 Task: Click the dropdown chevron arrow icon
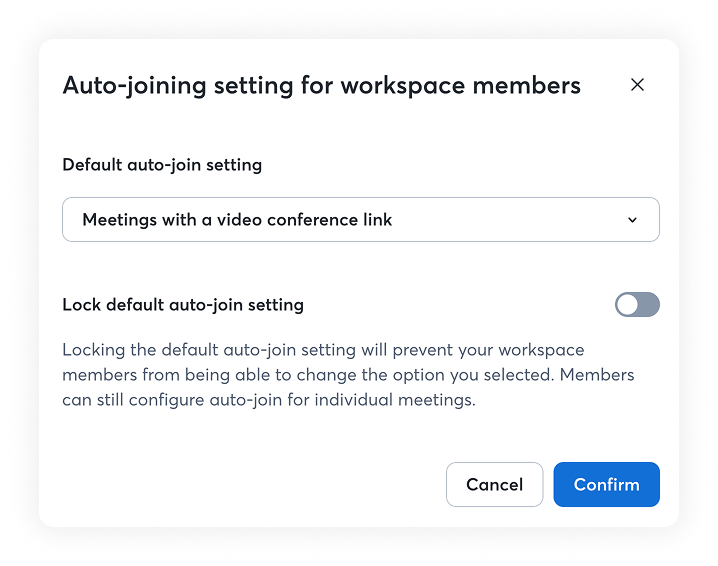(632, 220)
